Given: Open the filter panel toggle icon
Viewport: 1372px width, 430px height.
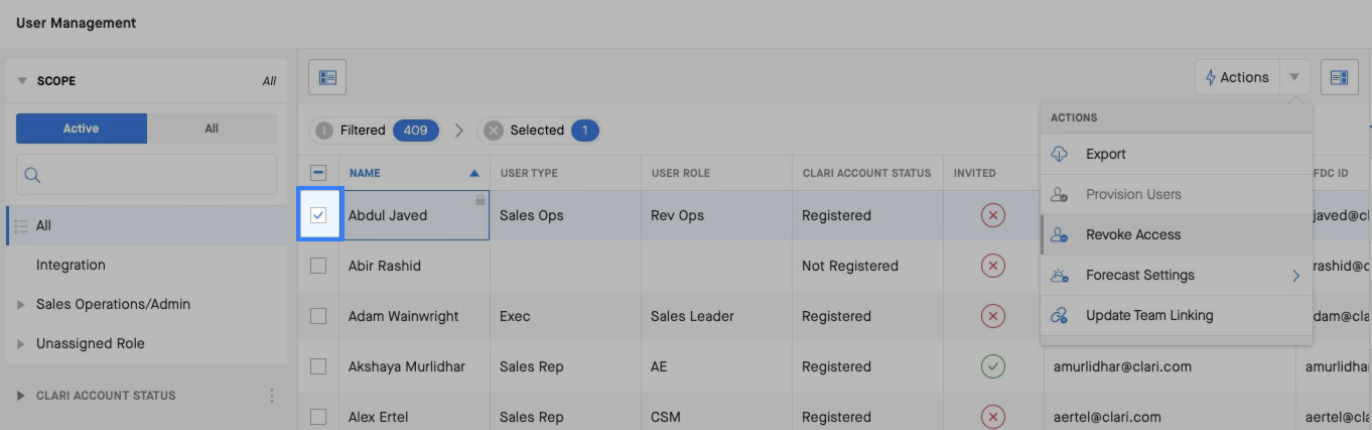Looking at the screenshot, I should (327, 77).
